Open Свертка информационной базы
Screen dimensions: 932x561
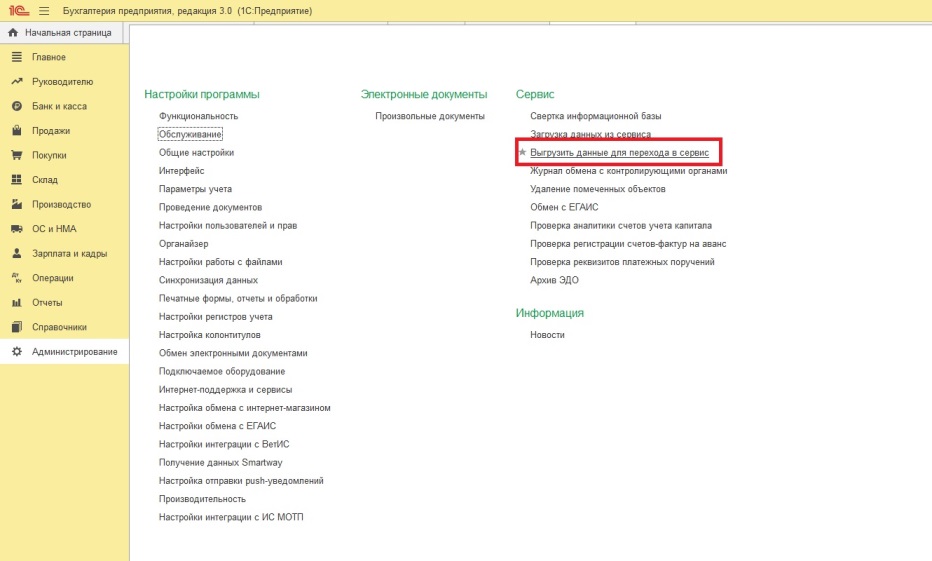[596, 116]
